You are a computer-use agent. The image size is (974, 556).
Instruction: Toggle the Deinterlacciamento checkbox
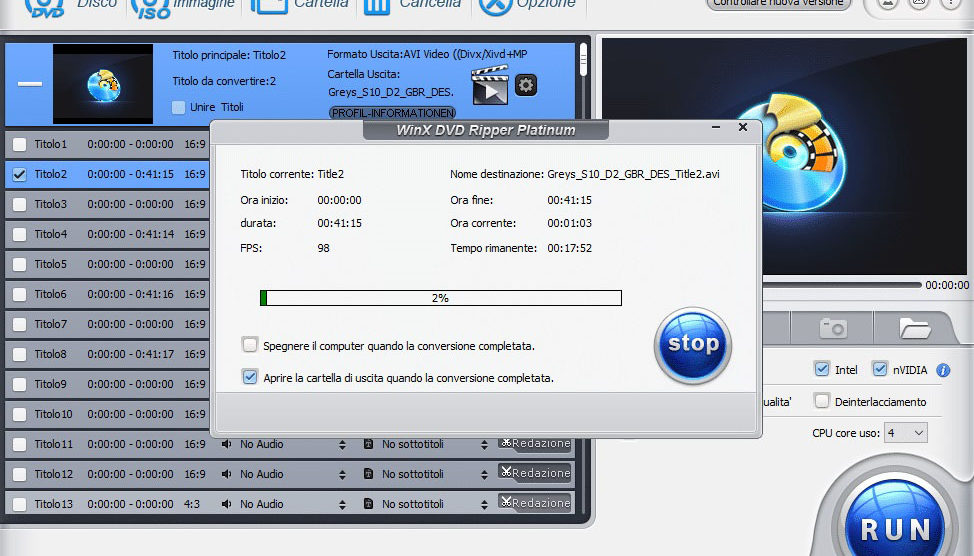coord(822,401)
